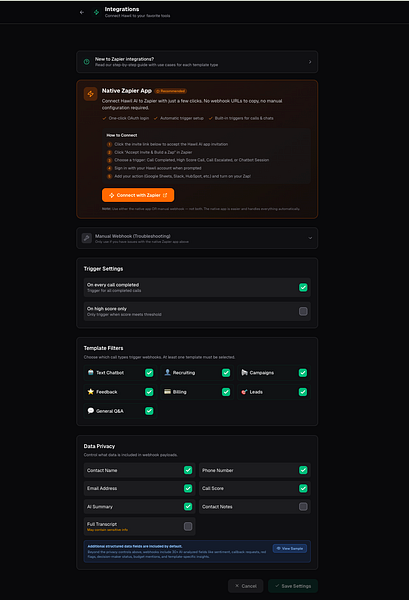Click the Campaigns megaphone icon
Viewport: 409px width, 600px height.
click(244, 372)
